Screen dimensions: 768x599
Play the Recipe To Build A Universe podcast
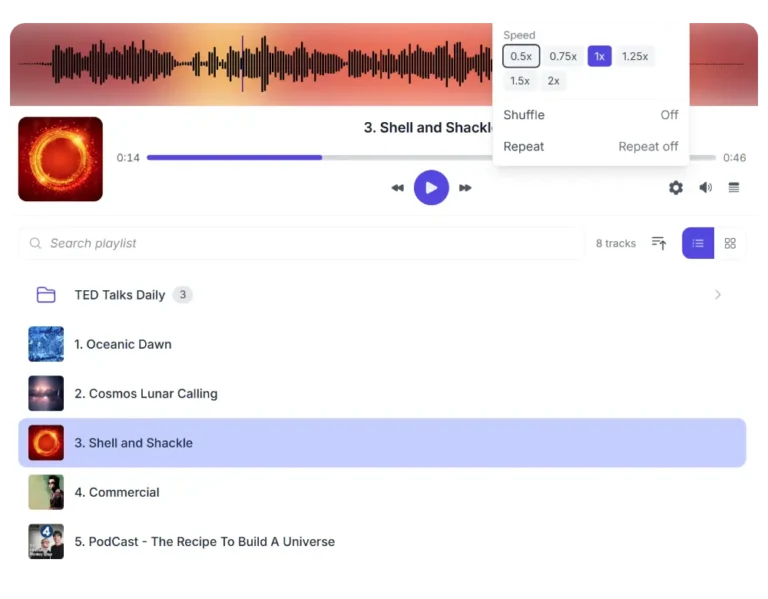click(x=382, y=542)
